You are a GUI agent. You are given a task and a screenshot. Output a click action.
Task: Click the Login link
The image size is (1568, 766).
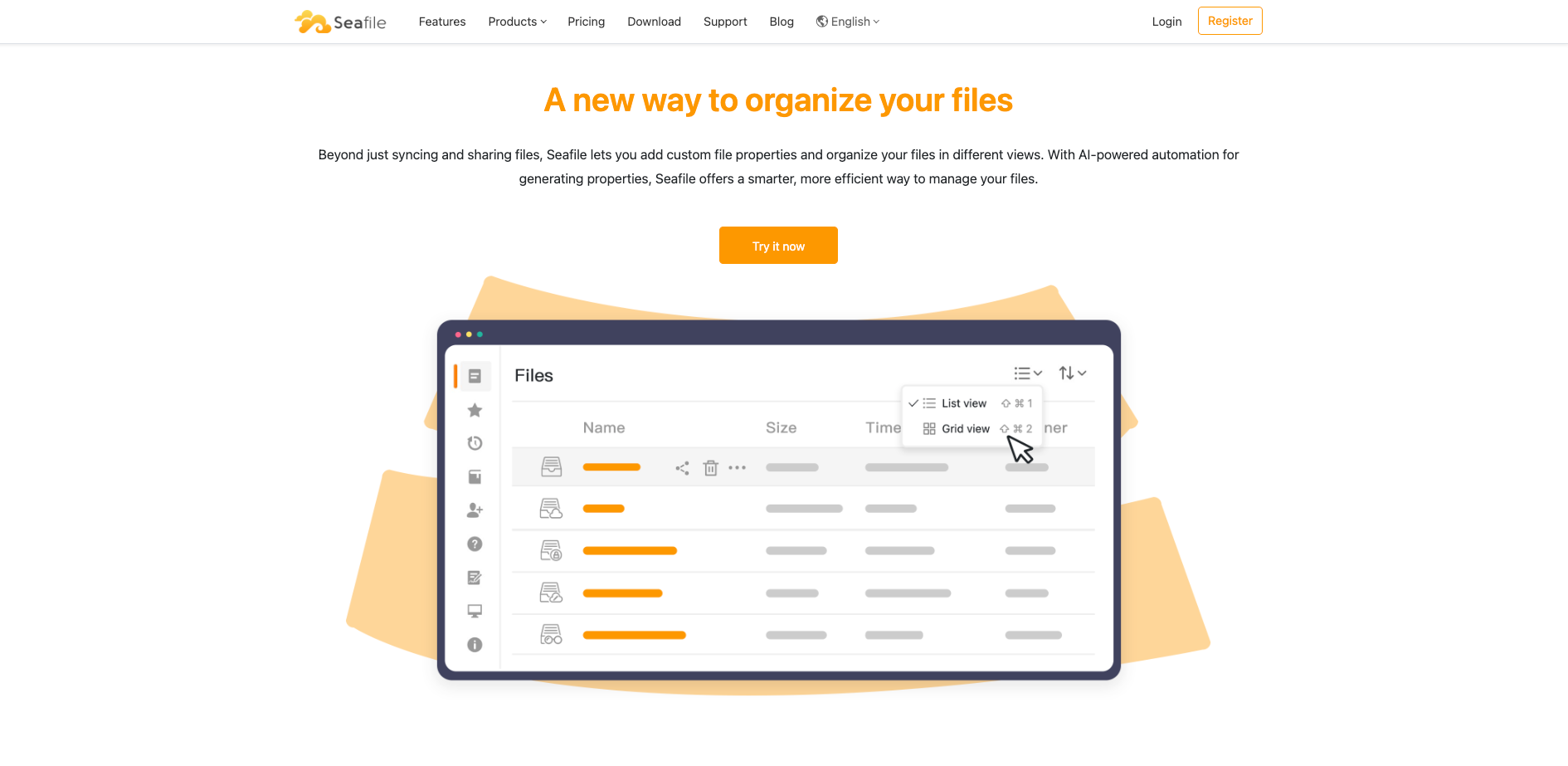pyautogui.click(x=1166, y=22)
